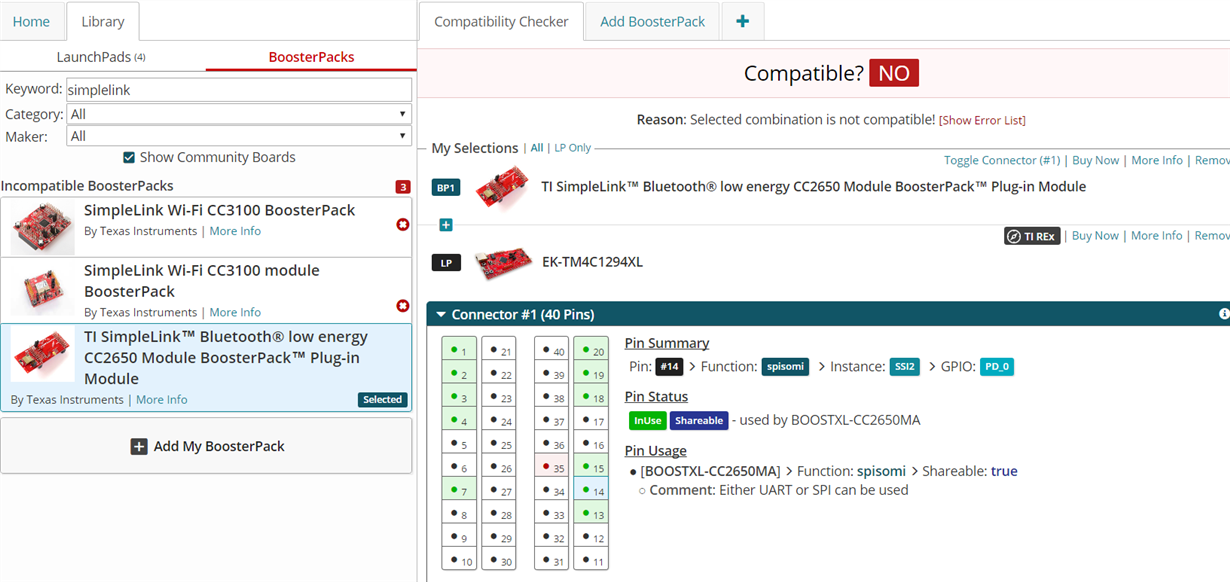Click the PD_0 GPIO badge
1230x582 pixels.
pyautogui.click(x=996, y=367)
